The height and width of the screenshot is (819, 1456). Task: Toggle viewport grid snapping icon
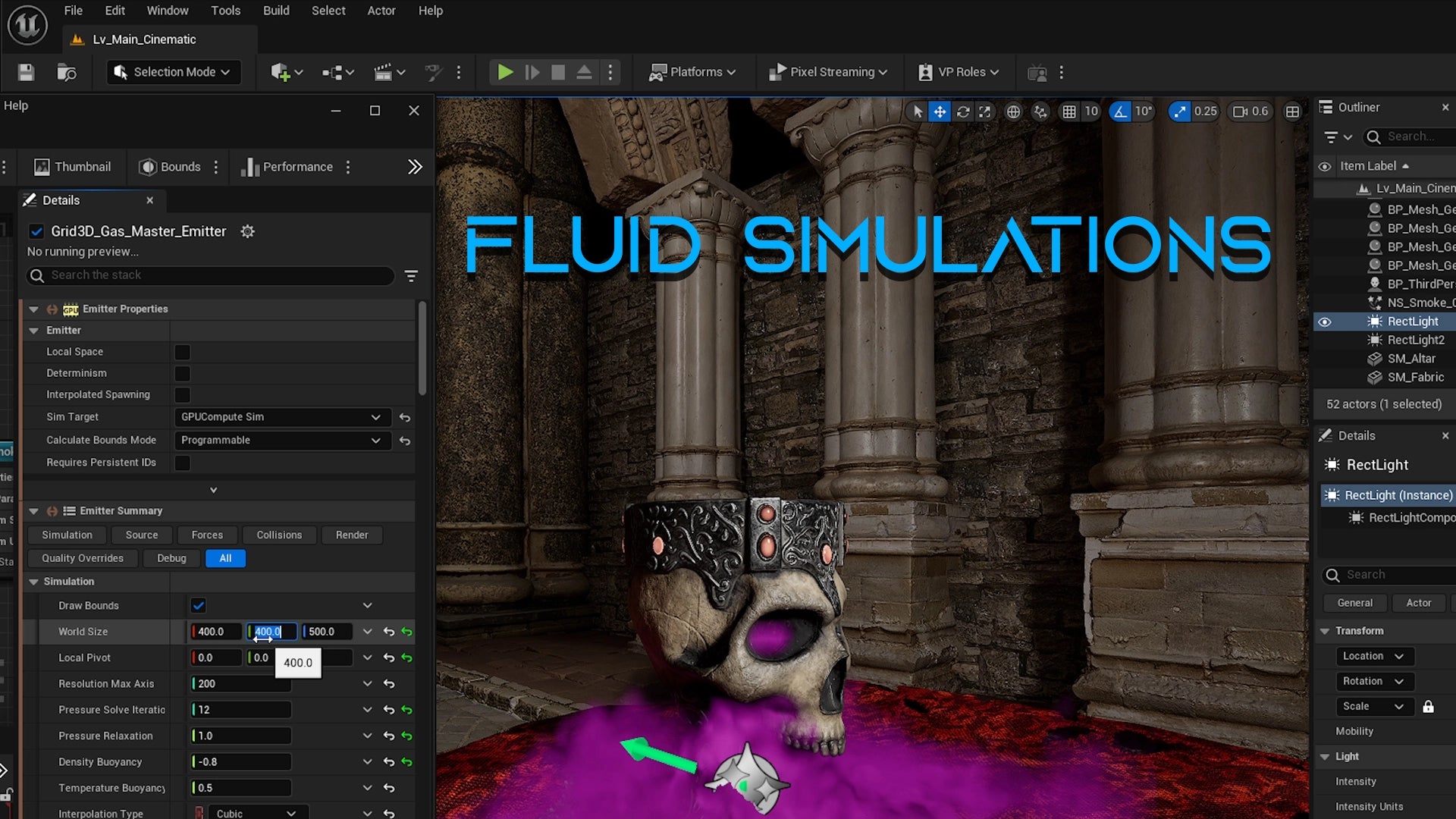pos(1068,111)
